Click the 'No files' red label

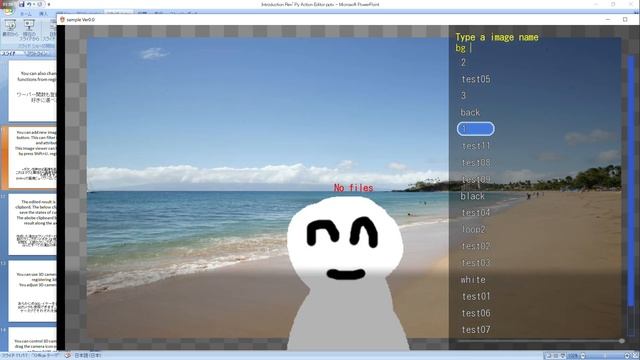coord(353,188)
